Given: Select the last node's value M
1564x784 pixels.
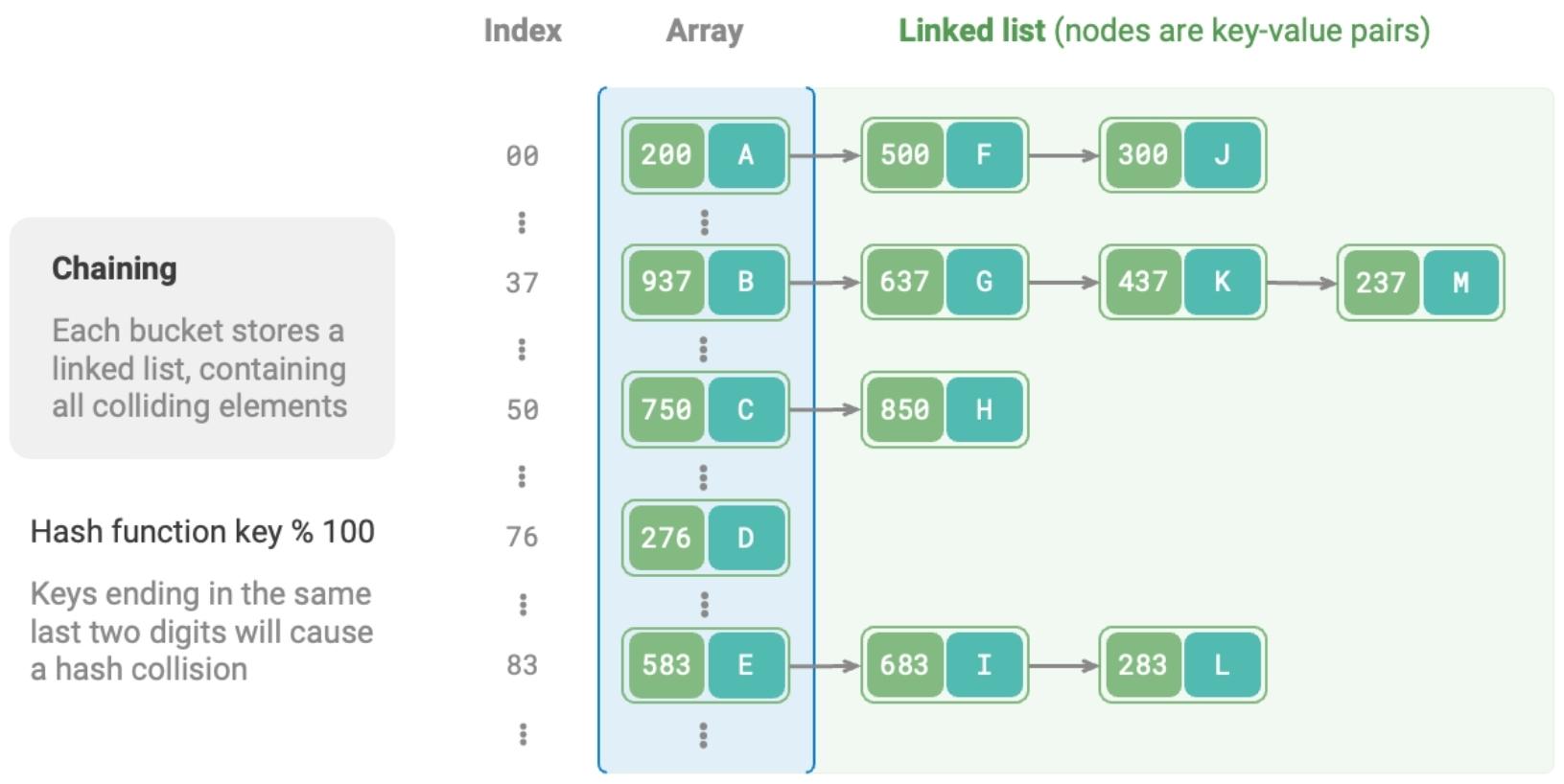Looking at the screenshot, I should 1460,282.
